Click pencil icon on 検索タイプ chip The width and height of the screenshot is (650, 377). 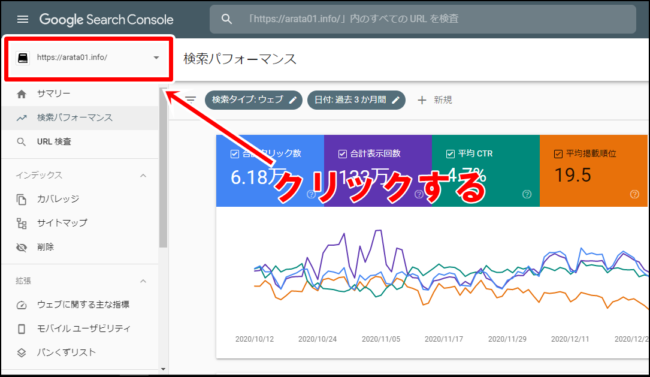293,100
